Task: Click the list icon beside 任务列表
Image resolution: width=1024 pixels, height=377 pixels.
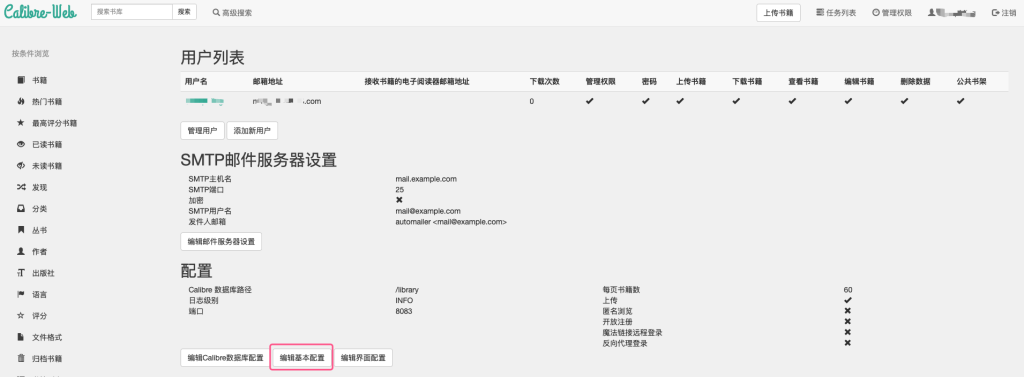Action: 820,12
